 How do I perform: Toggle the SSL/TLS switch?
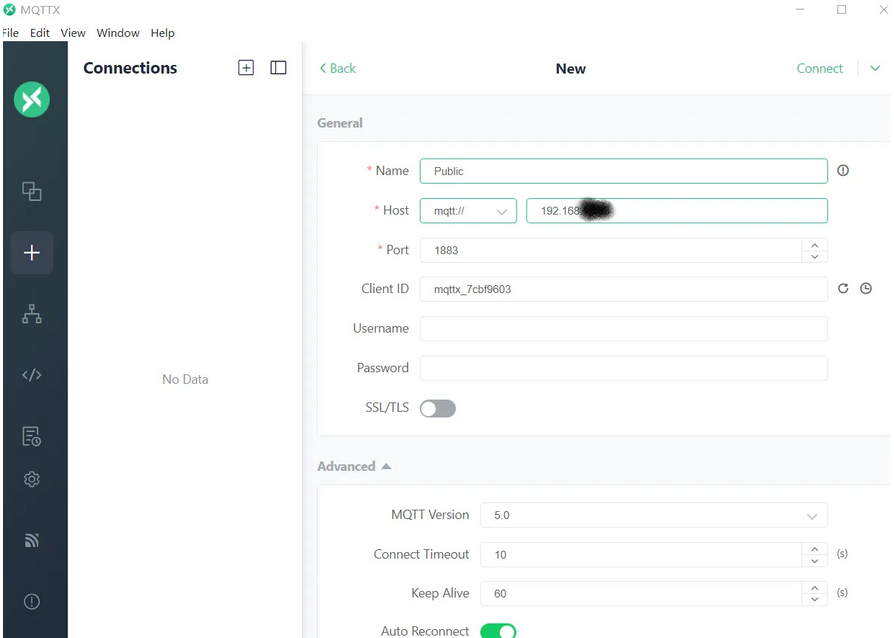pos(438,408)
